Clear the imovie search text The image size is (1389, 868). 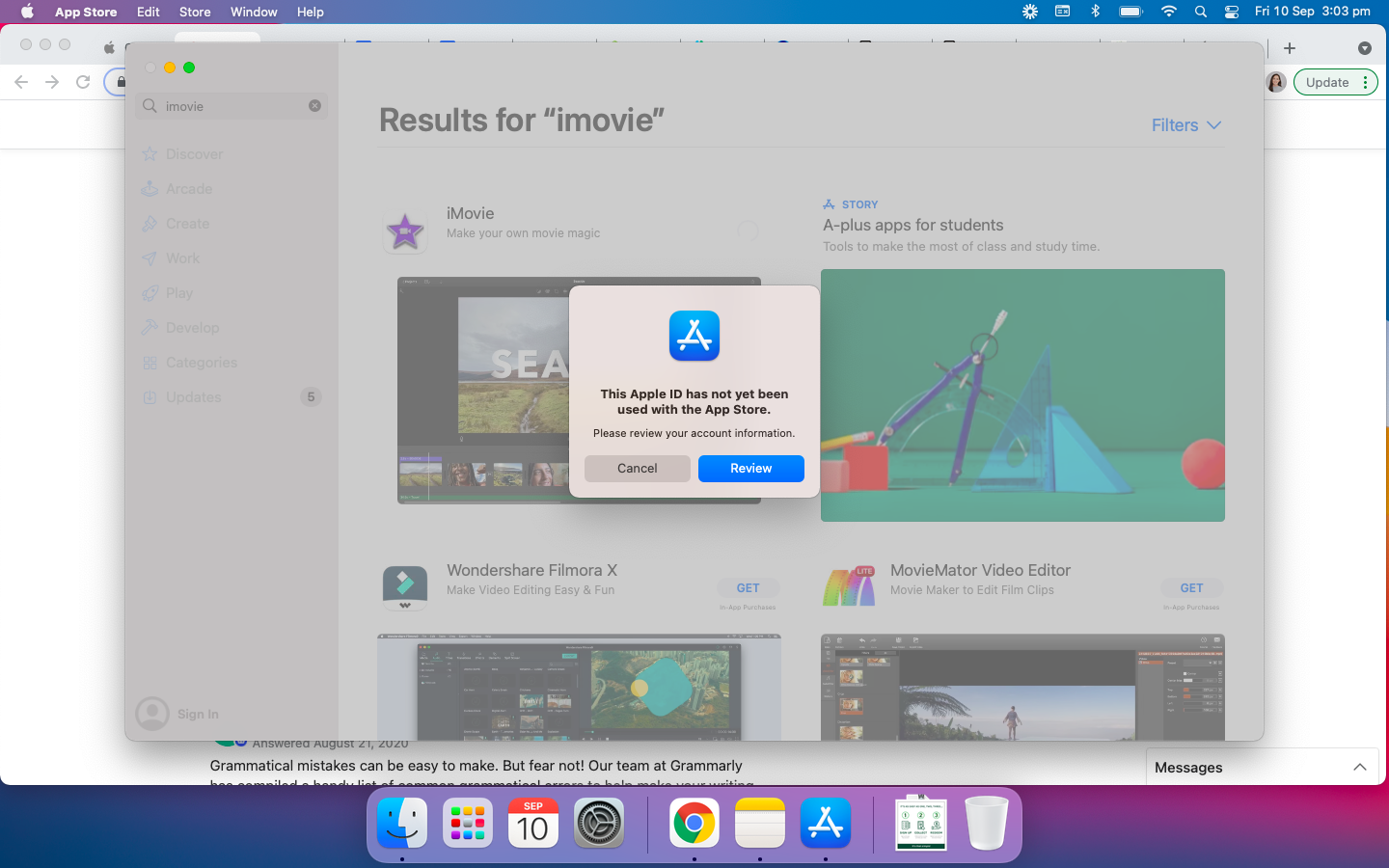point(314,106)
